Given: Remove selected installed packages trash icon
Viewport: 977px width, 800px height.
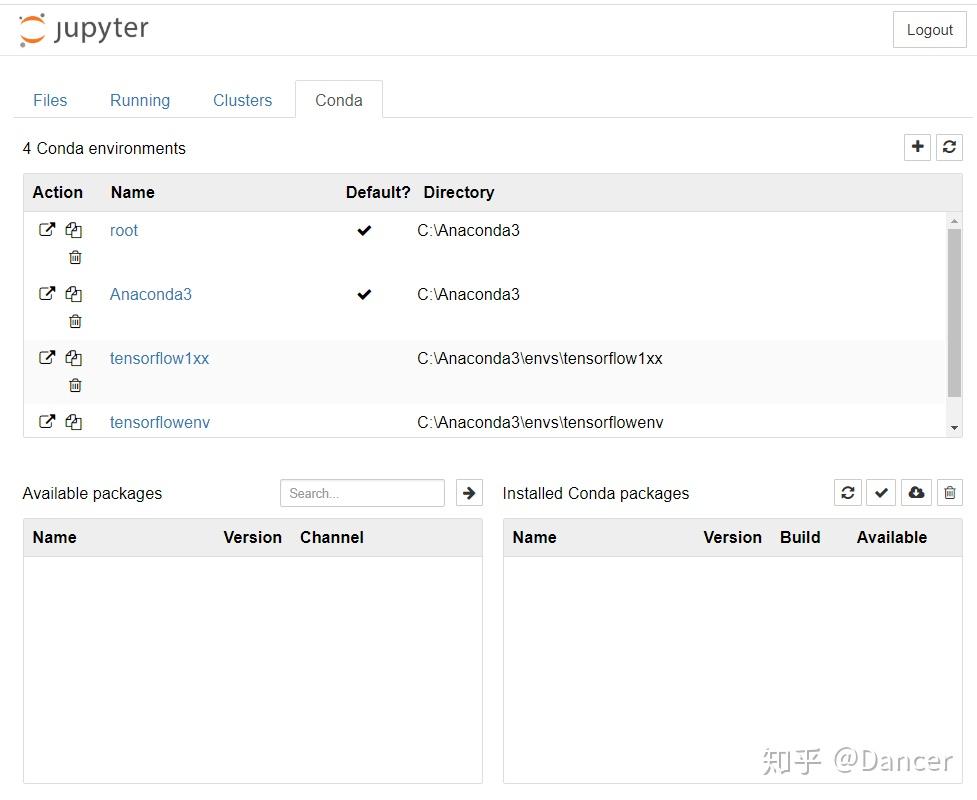Looking at the screenshot, I should (950, 492).
